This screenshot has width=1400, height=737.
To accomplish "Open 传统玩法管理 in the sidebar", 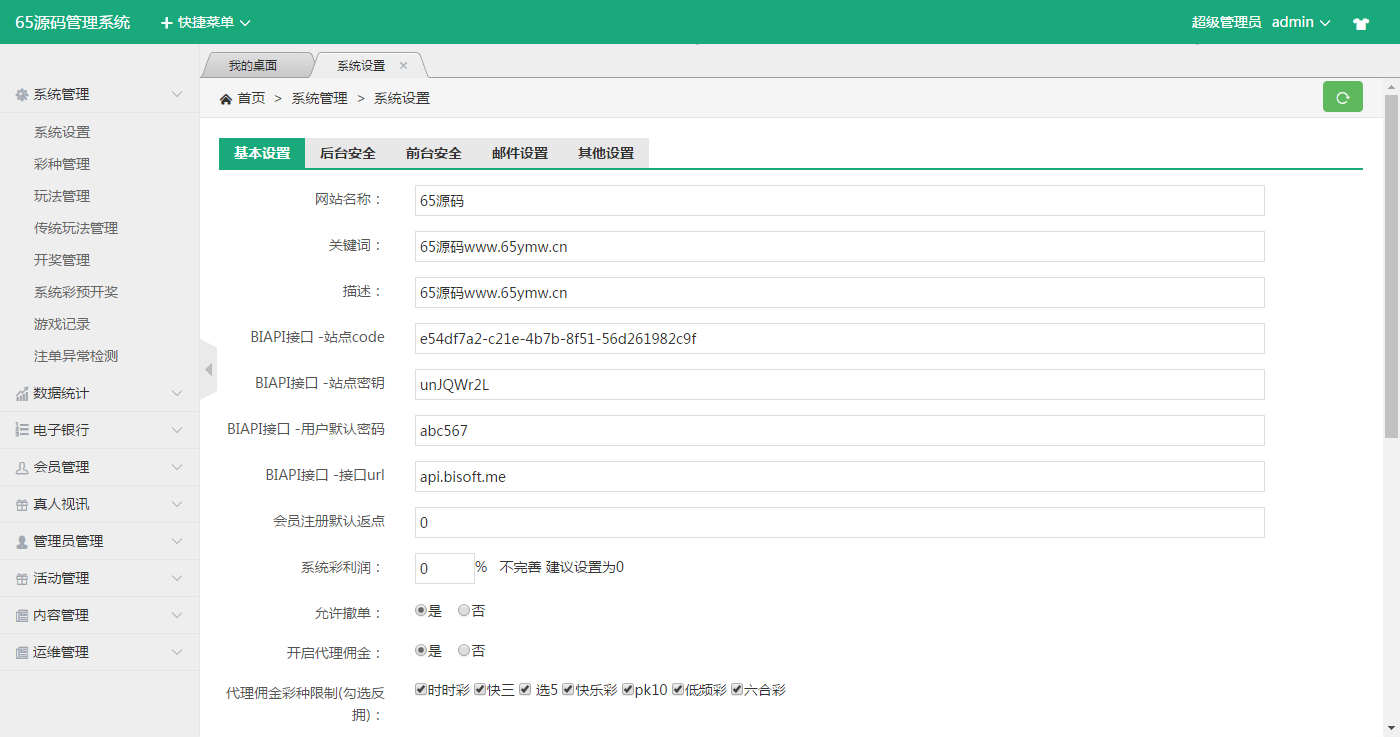I will coord(76,228).
